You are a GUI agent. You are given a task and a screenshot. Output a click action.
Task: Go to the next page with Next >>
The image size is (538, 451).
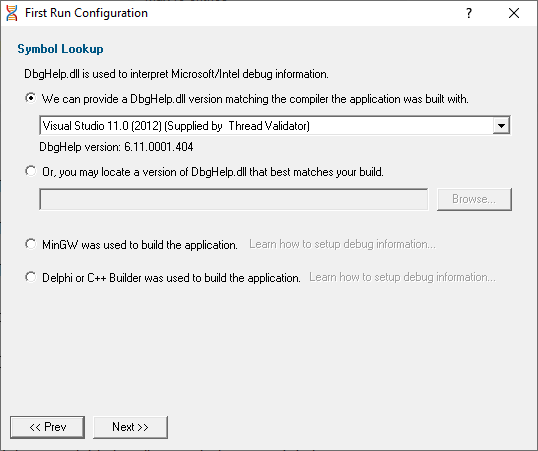(x=130, y=427)
